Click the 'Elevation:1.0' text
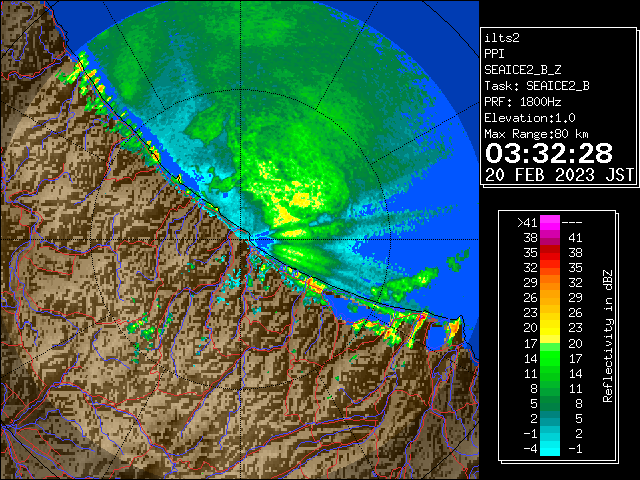The image size is (640, 480). tap(530, 118)
